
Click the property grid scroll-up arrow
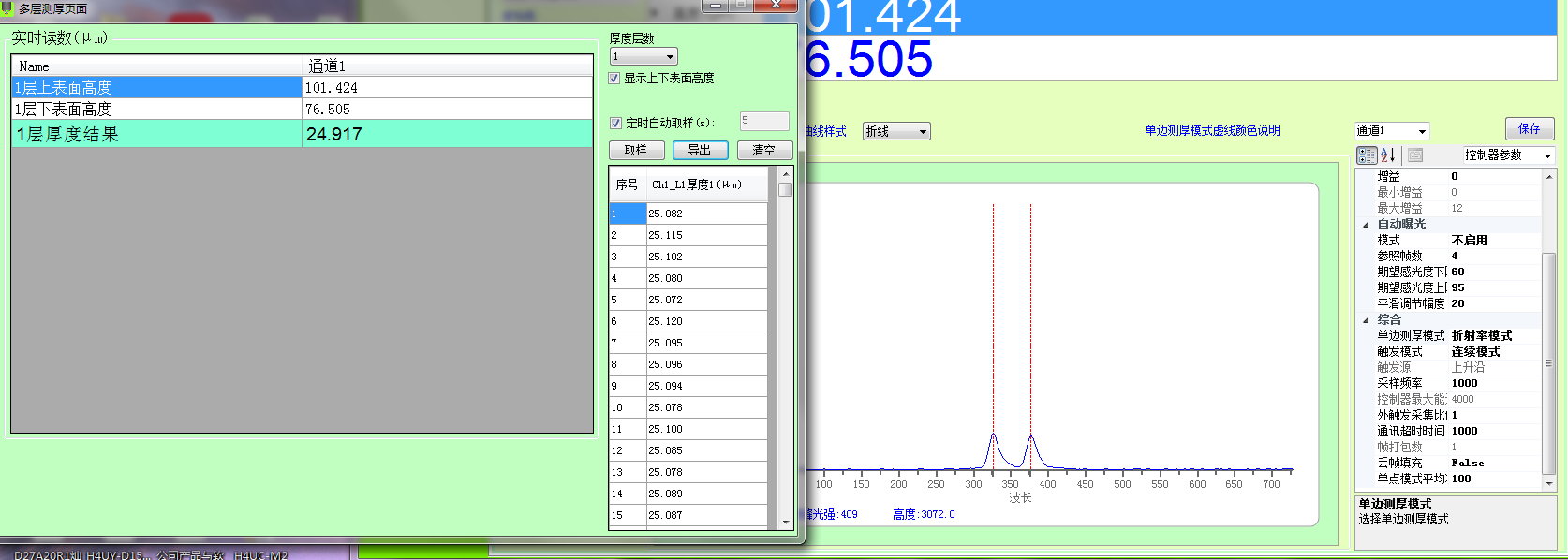(x=1548, y=176)
